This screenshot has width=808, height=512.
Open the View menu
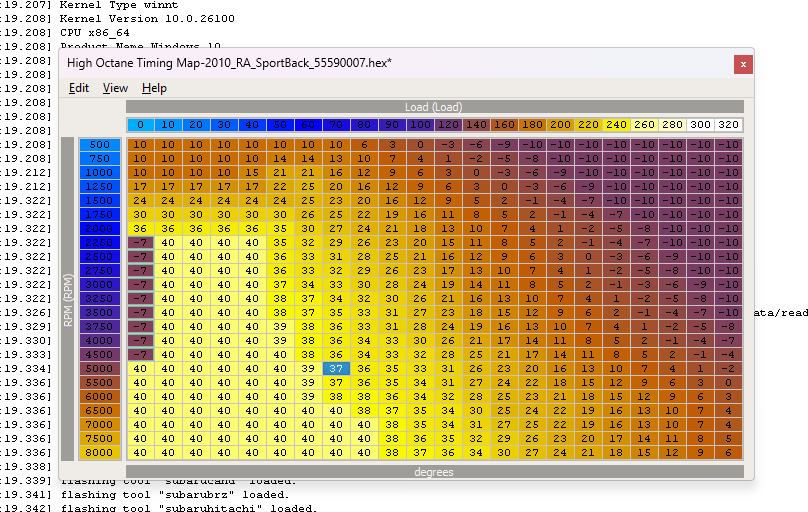[115, 88]
